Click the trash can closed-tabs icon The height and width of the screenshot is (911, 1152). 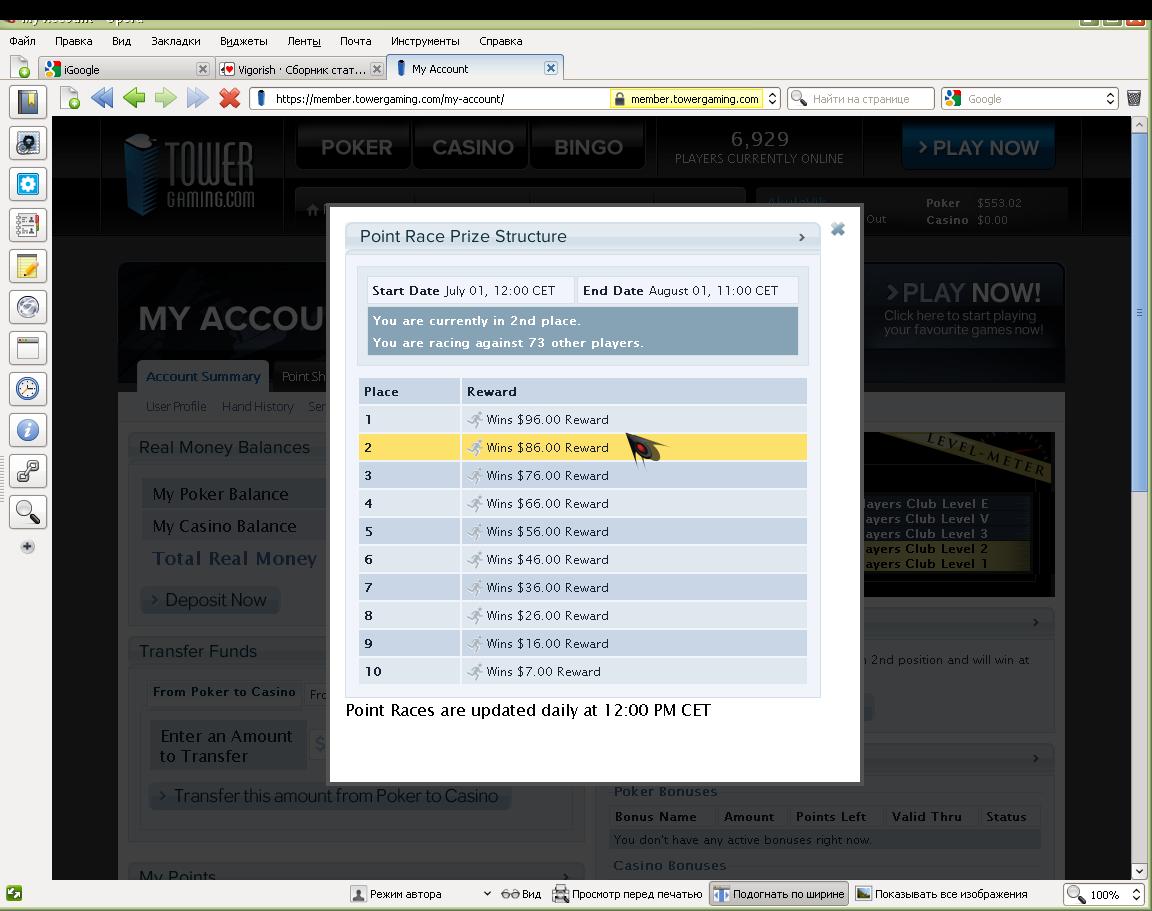pyautogui.click(x=1134, y=98)
